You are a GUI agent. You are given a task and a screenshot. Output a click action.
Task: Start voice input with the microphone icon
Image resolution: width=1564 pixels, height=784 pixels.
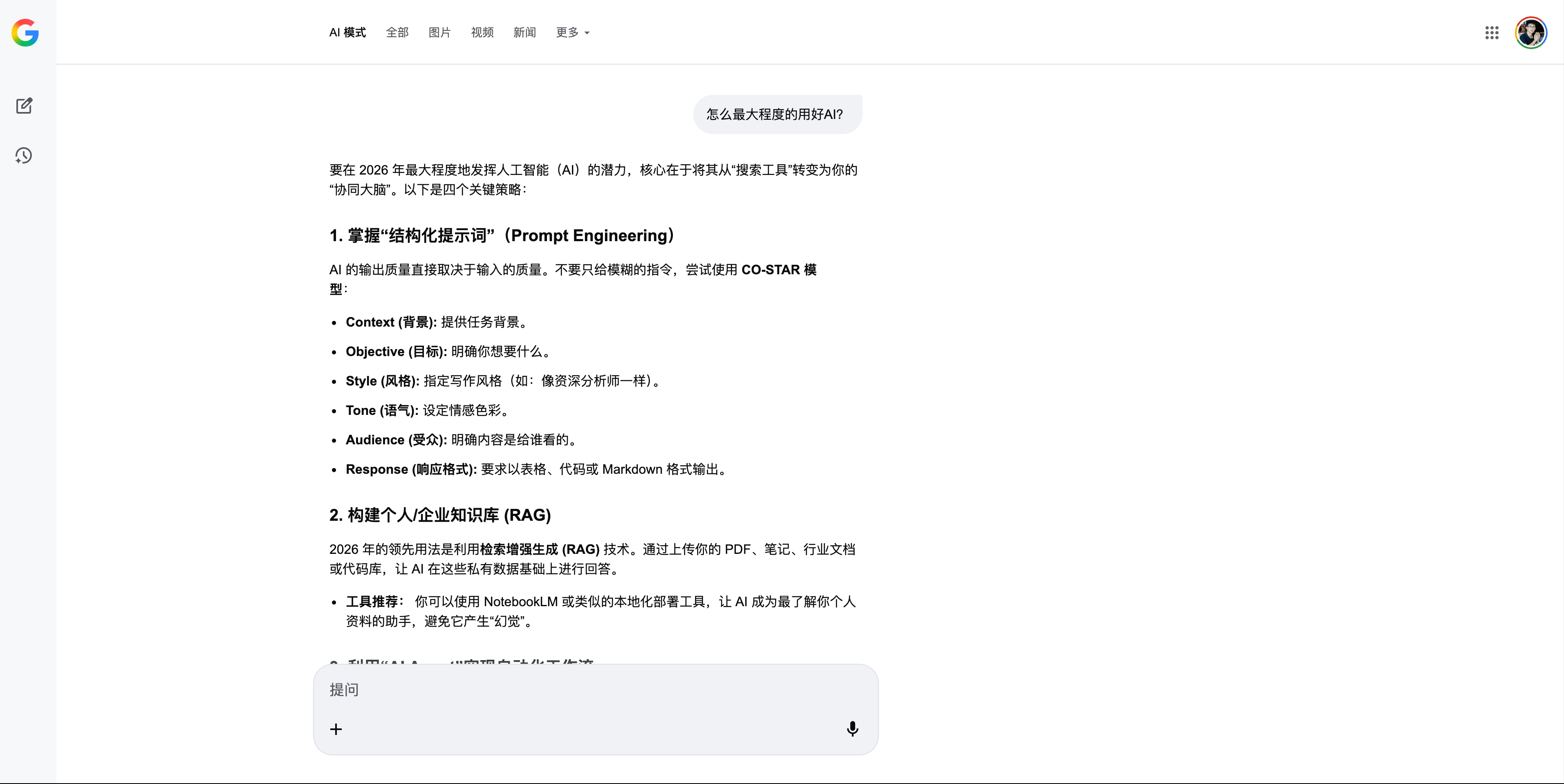(x=852, y=729)
